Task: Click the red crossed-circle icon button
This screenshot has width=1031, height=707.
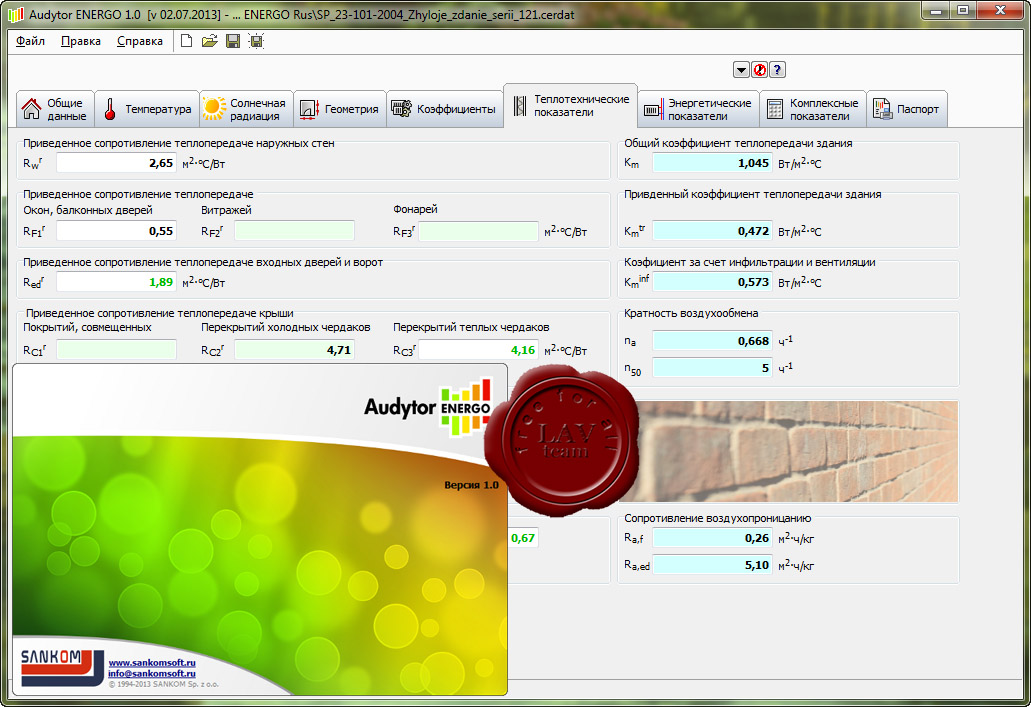Action: click(x=759, y=70)
